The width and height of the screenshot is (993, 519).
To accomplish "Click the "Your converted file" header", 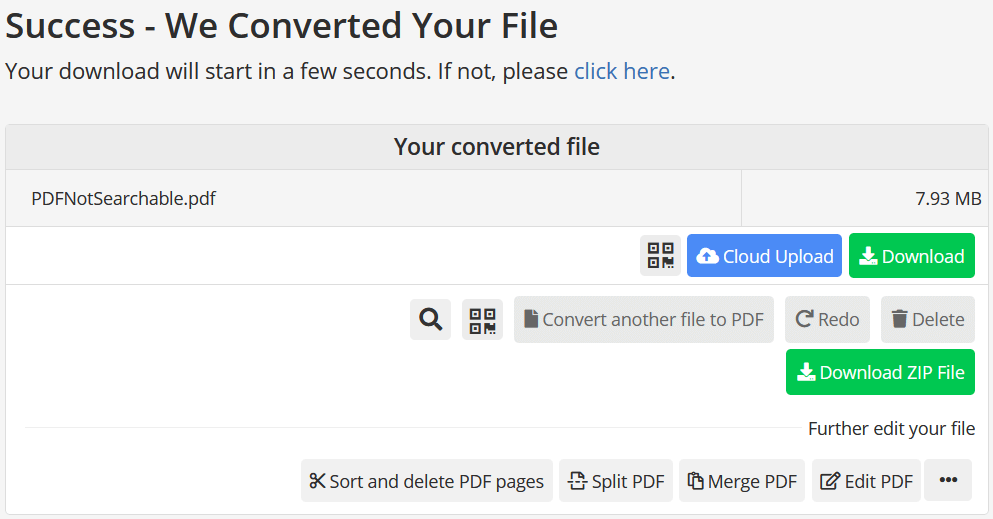I will pyautogui.click(x=496, y=147).
